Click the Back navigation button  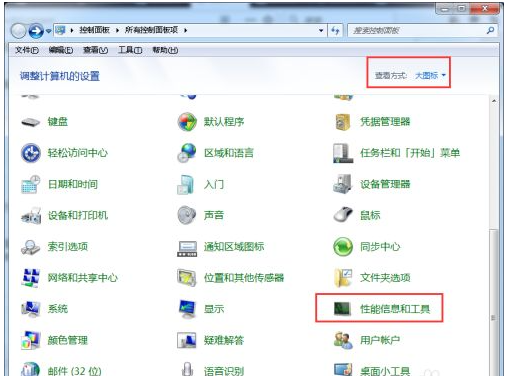19,31
